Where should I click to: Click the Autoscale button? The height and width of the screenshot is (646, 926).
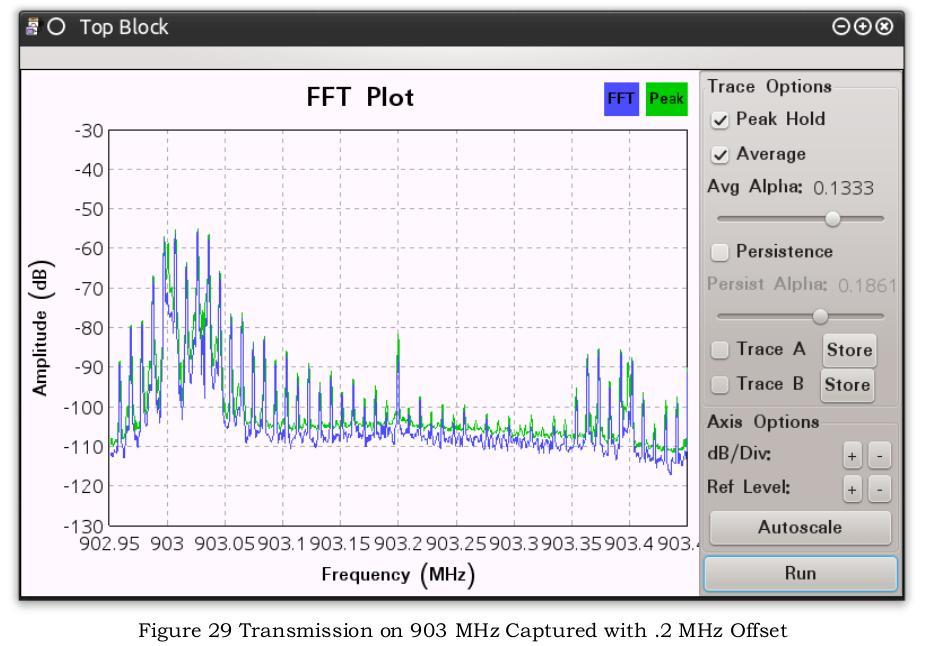(x=800, y=527)
